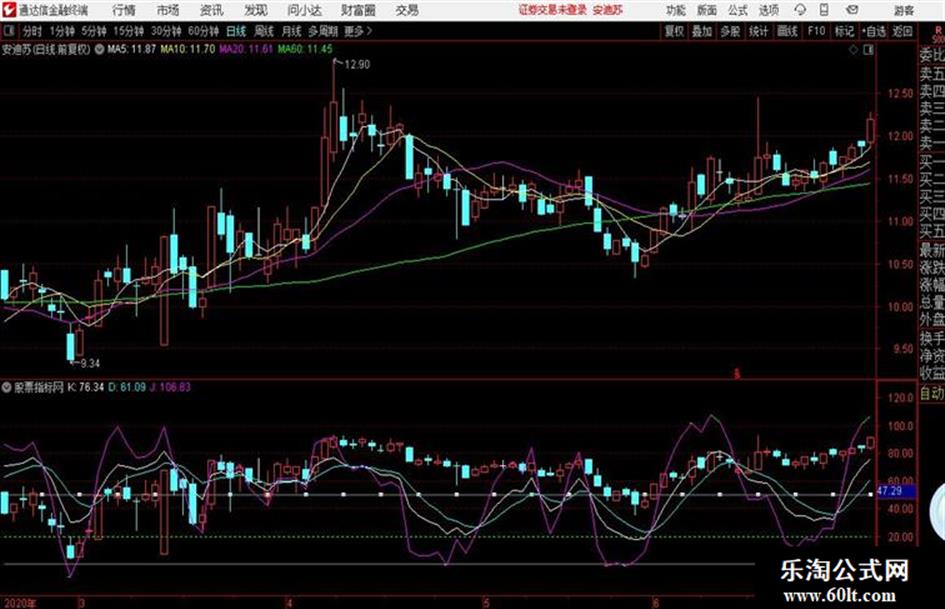Toggle the side panel icon left of 分时
The height and width of the screenshot is (609, 945).
tap(8, 31)
